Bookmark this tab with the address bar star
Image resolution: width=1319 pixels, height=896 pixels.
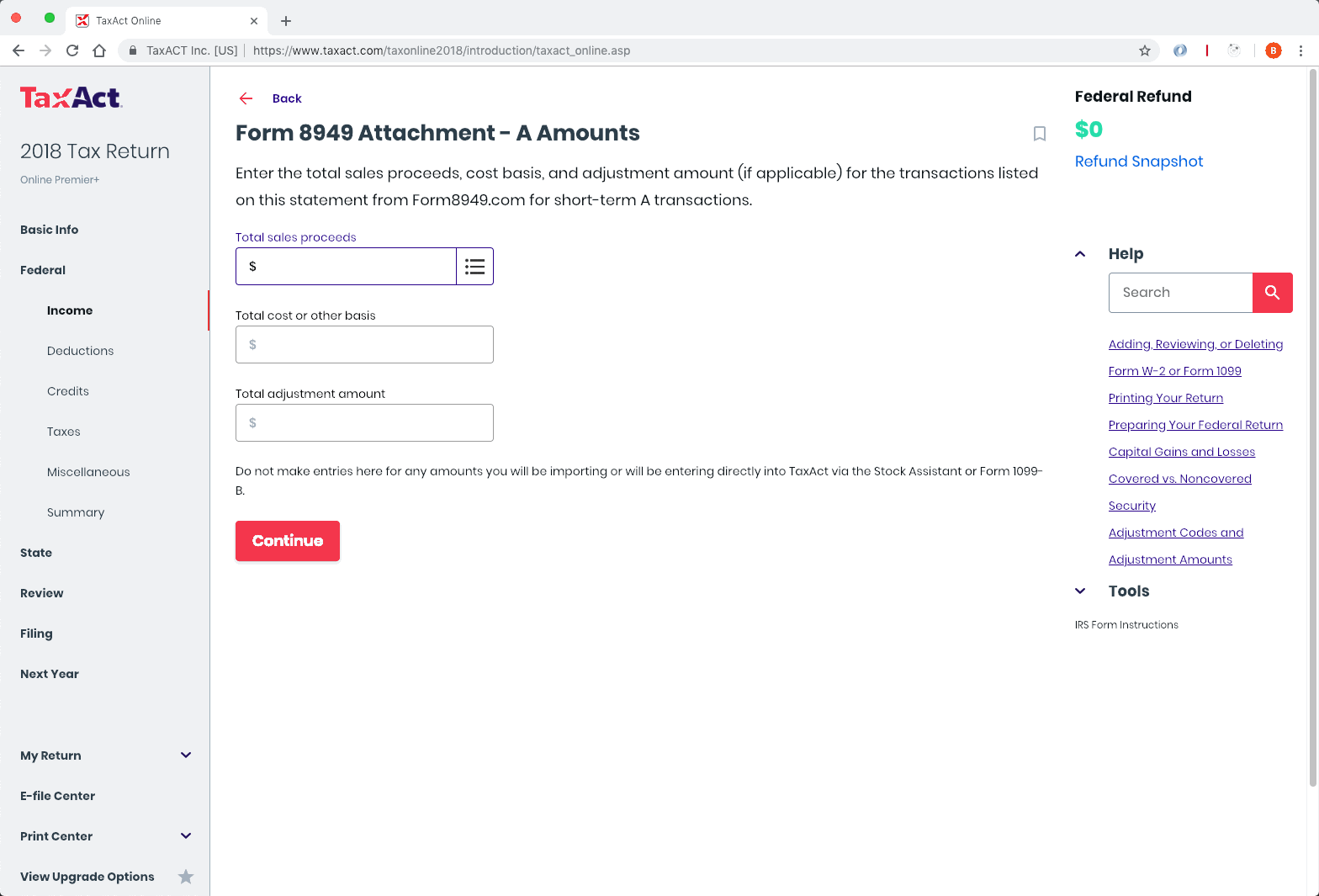click(x=1145, y=50)
